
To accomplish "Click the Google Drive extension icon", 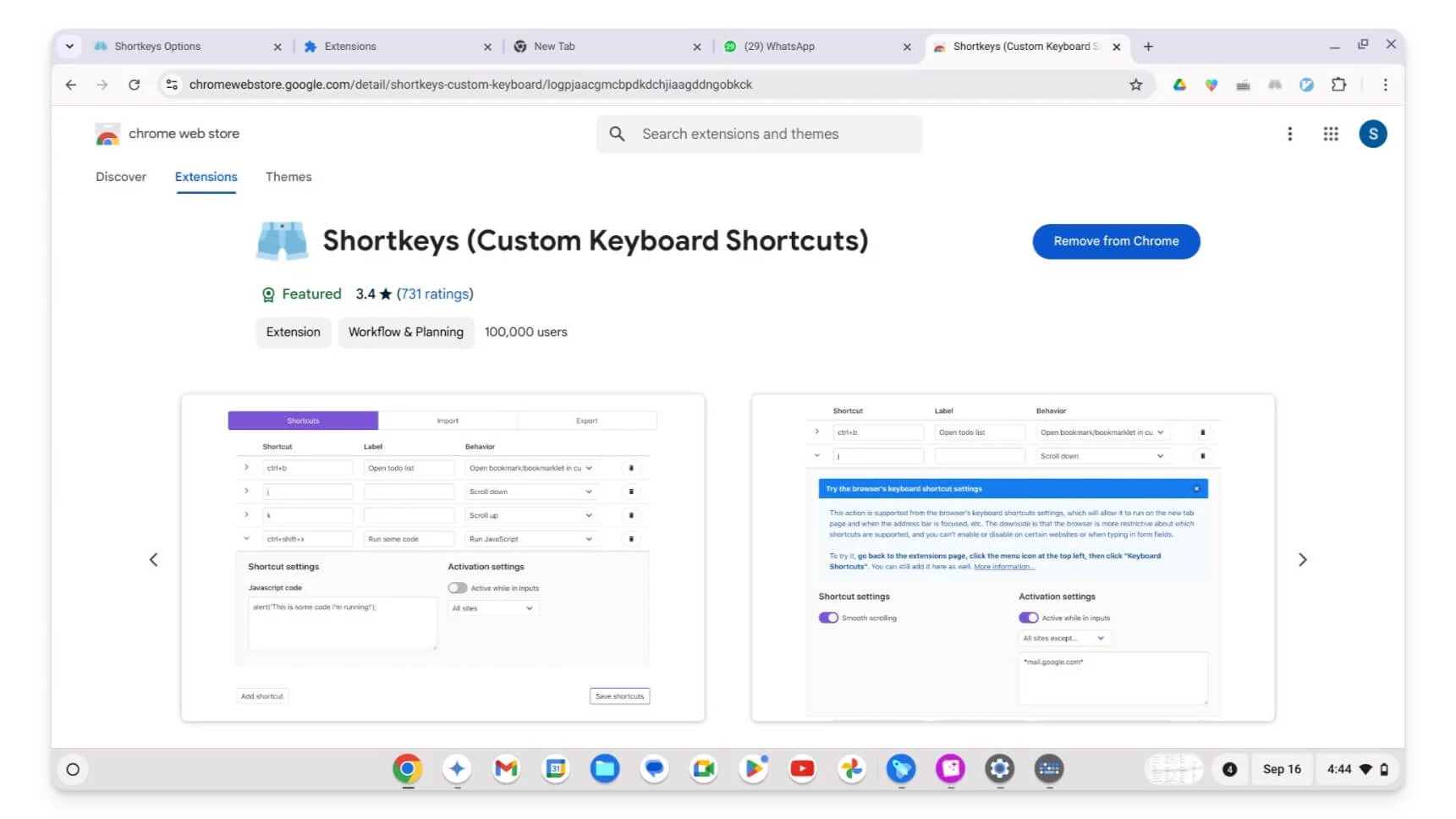I will tap(1179, 85).
